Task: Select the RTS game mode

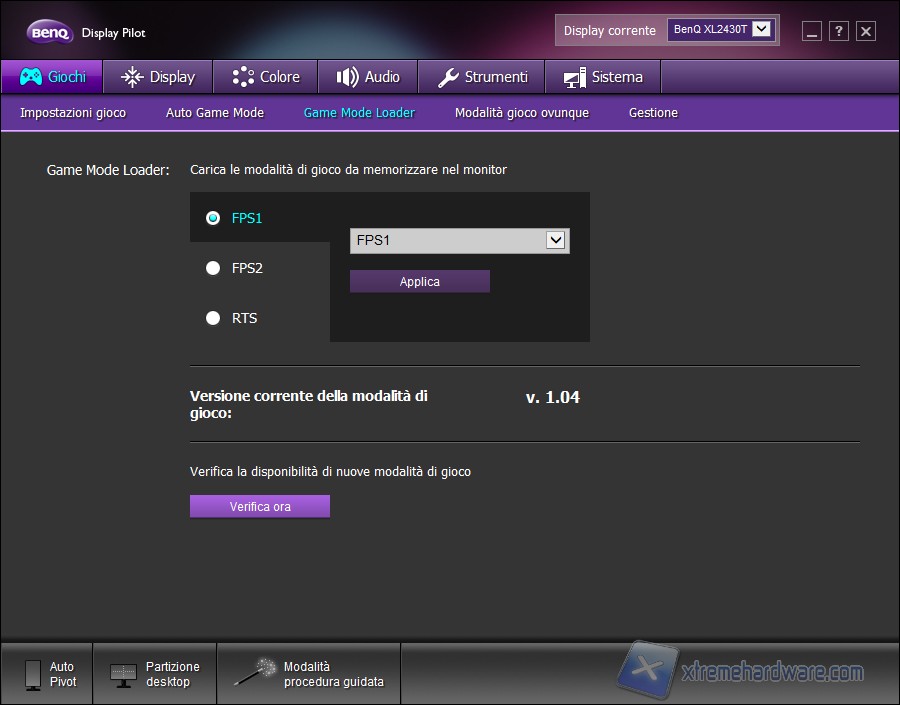Action: pos(212,318)
